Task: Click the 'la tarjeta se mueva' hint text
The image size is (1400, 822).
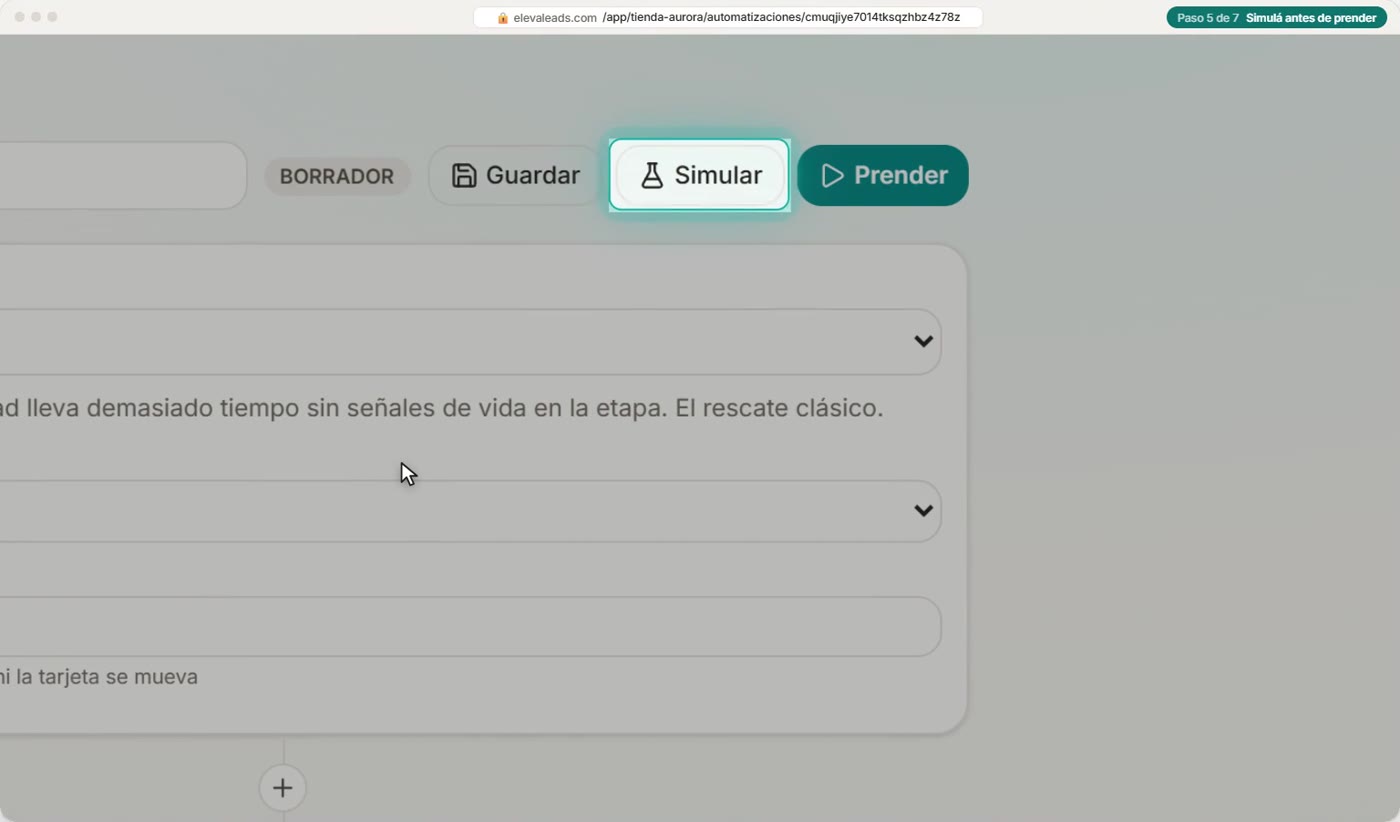Action: tap(107, 677)
